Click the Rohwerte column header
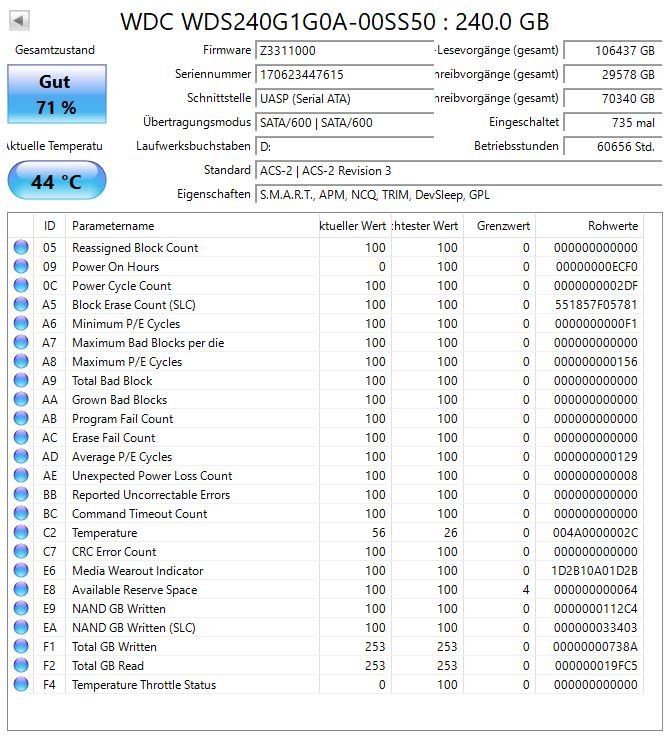Image resolution: width=669 pixels, height=737 pixels. (x=589, y=226)
